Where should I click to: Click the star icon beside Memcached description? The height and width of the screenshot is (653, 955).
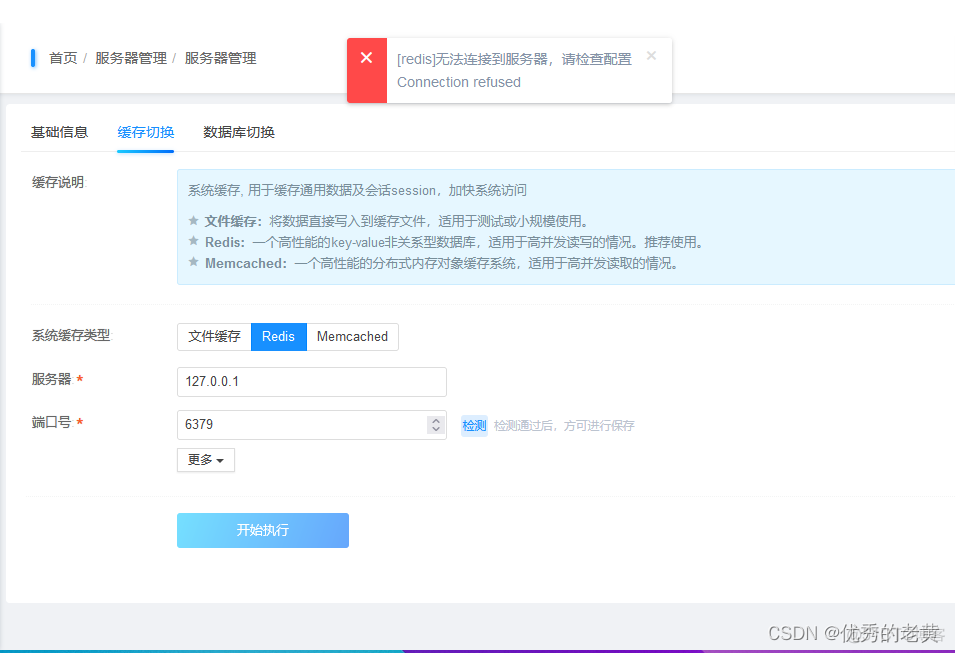tap(194, 263)
